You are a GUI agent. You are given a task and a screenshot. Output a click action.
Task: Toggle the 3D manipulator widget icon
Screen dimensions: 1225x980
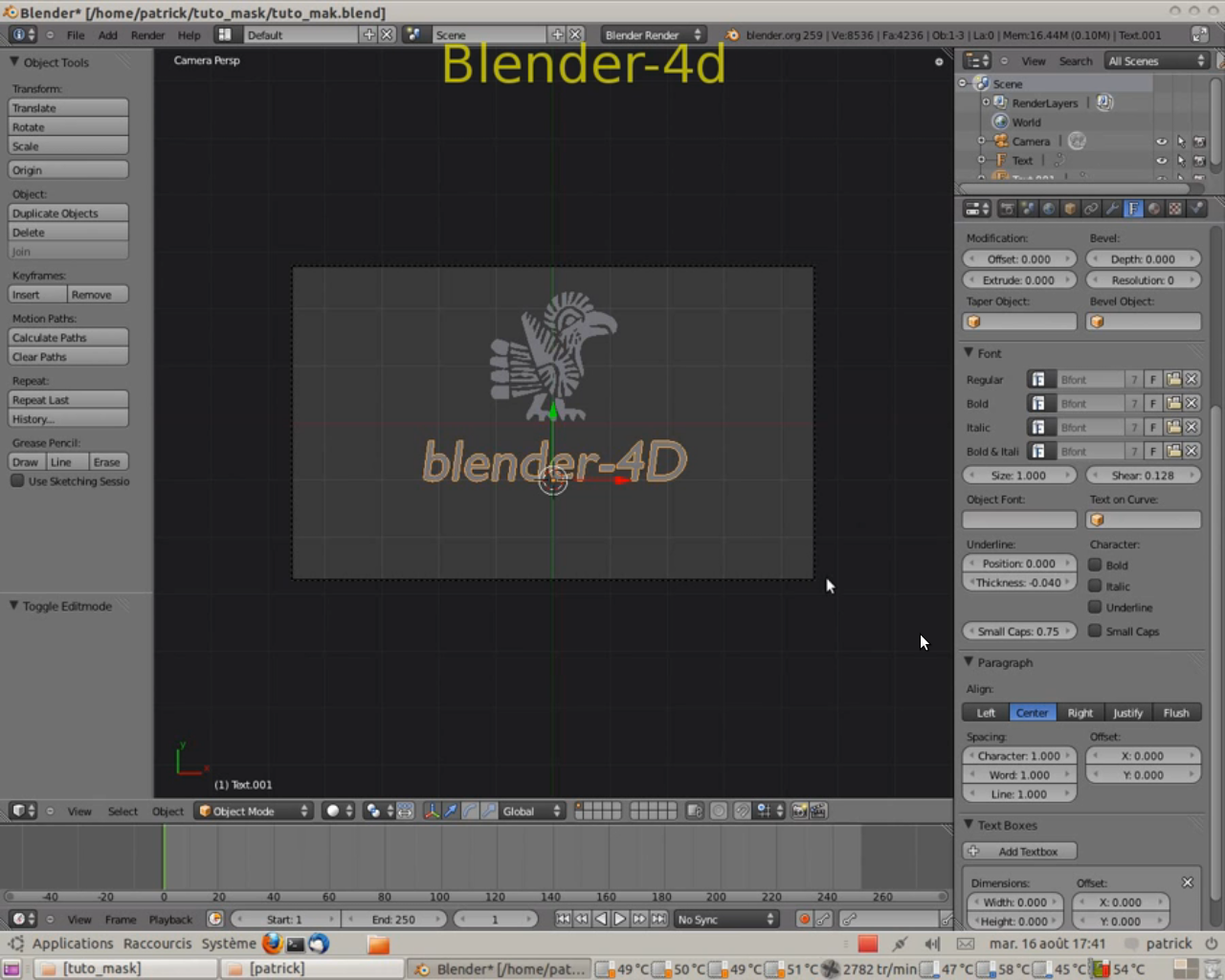click(x=432, y=811)
